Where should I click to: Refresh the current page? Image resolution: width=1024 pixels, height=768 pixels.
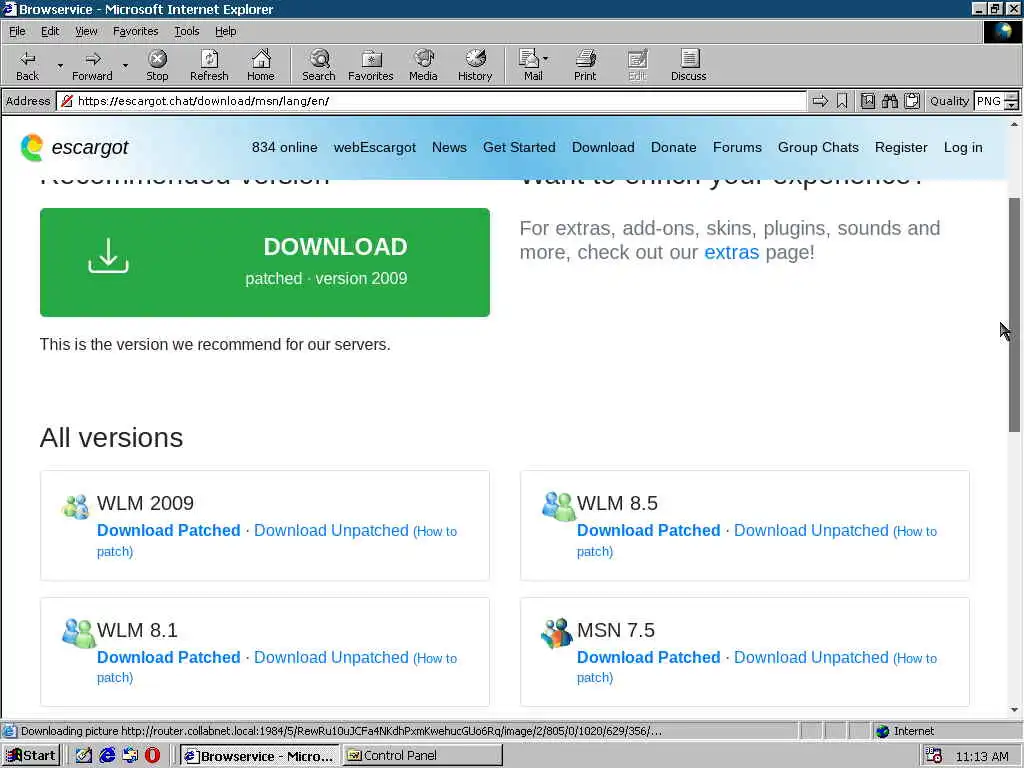(209, 65)
